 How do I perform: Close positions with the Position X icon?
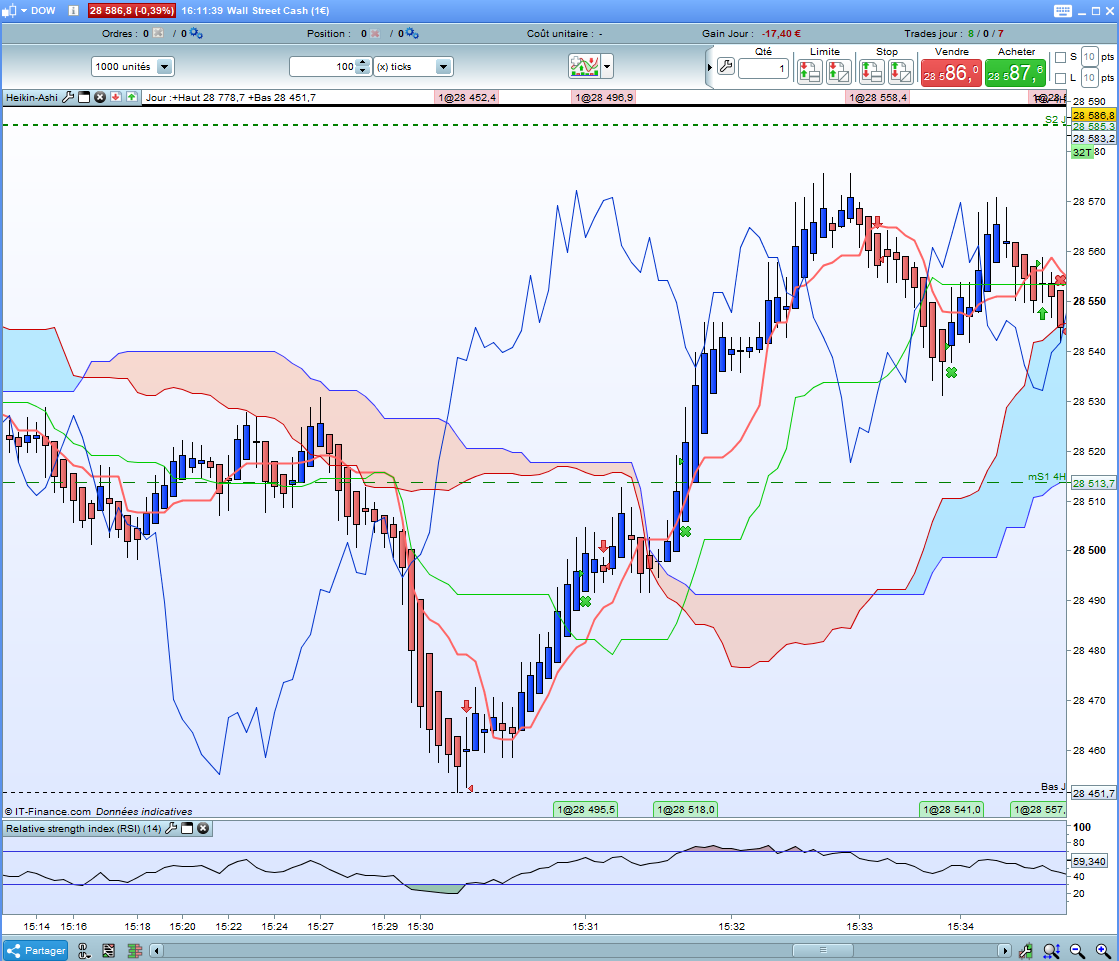point(375,34)
